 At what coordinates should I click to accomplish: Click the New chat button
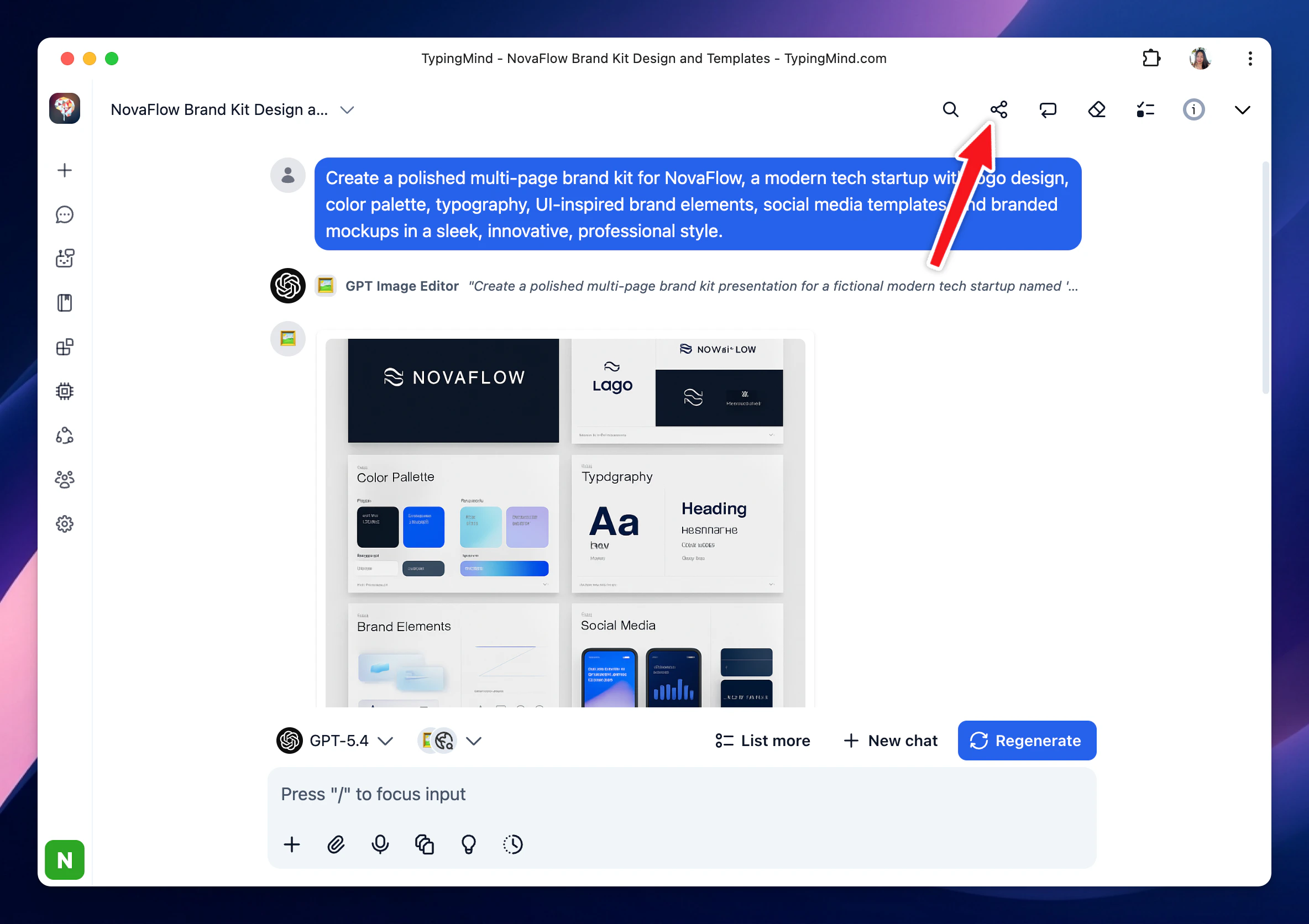click(x=890, y=741)
